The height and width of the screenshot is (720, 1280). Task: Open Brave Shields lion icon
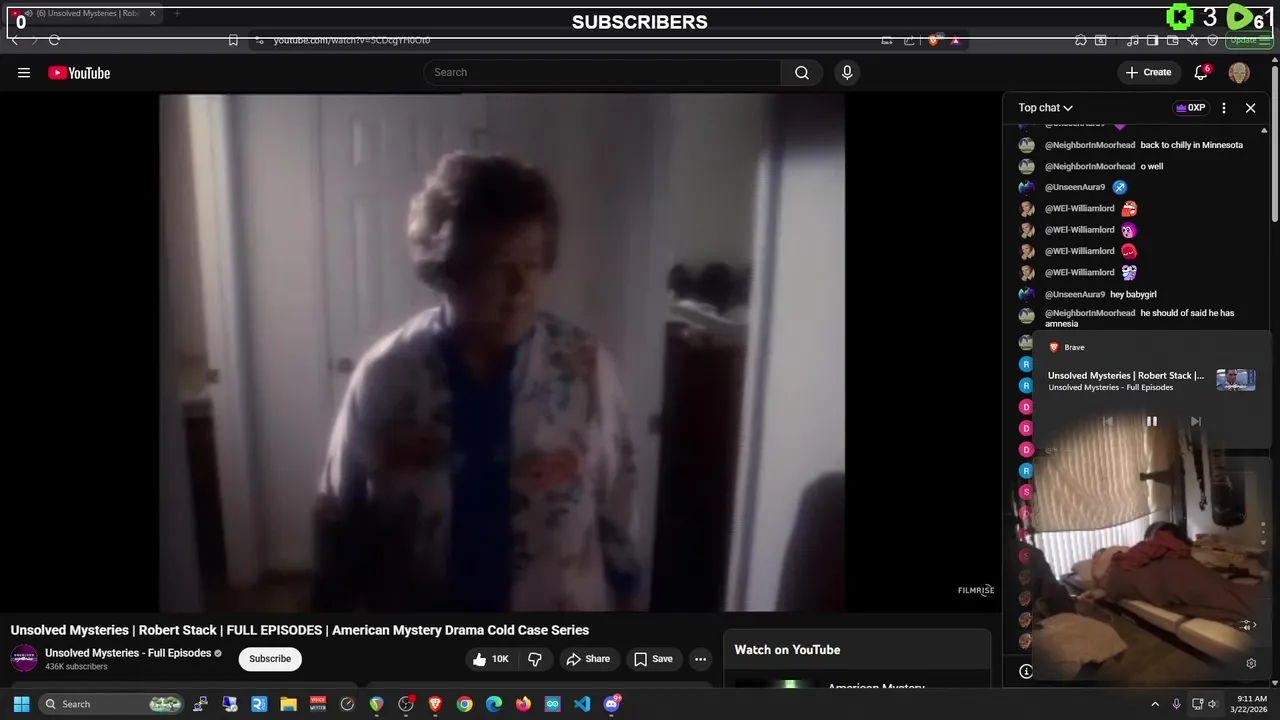point(933,40)
